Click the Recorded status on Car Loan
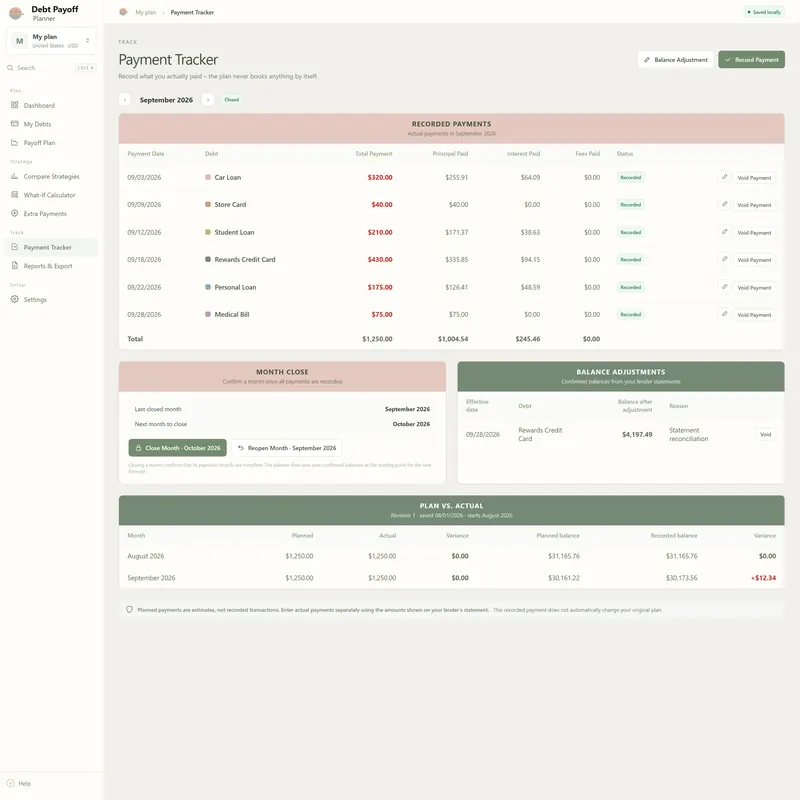Viewport: 800px width, 800px height. click(631, 178)
